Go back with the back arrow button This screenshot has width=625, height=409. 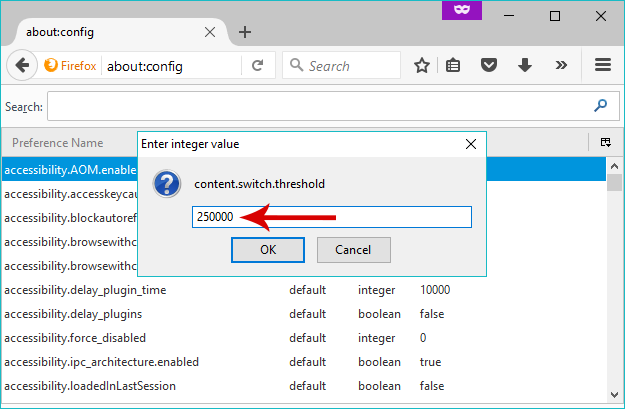tap(22, 65)
